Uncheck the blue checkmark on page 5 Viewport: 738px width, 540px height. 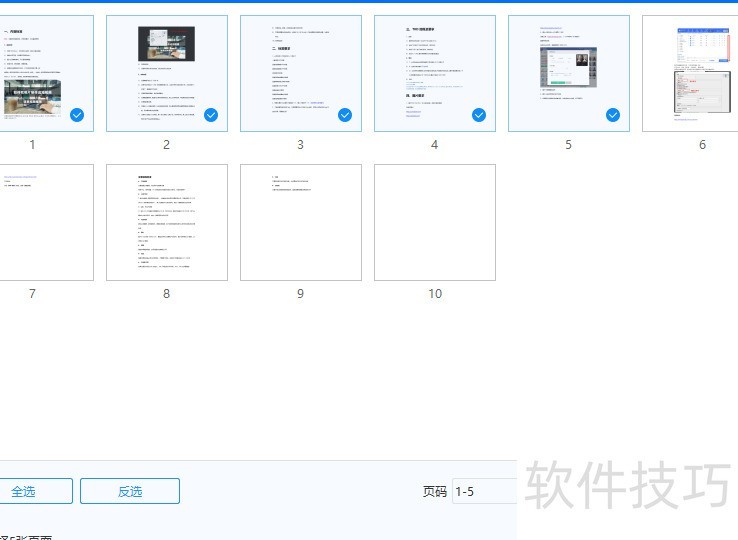click(613, 115)
